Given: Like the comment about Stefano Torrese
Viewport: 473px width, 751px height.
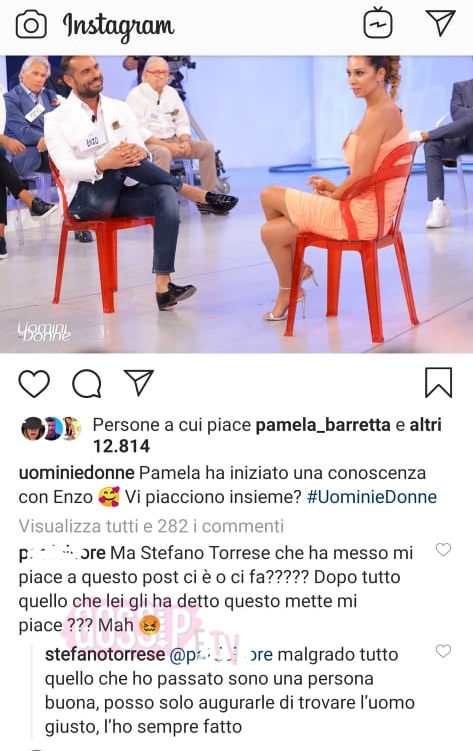Looking at the screenshot, I should [x=443, y=549].
